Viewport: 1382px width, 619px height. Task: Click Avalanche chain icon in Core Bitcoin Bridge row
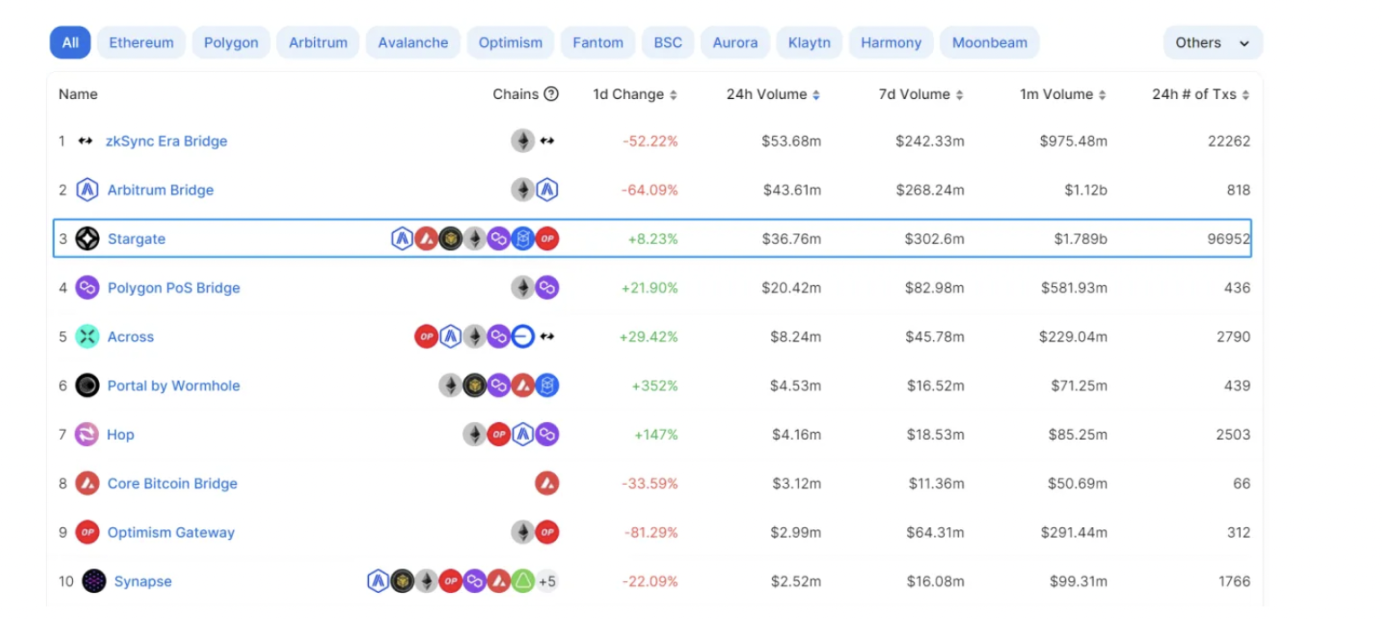[547, 484]
